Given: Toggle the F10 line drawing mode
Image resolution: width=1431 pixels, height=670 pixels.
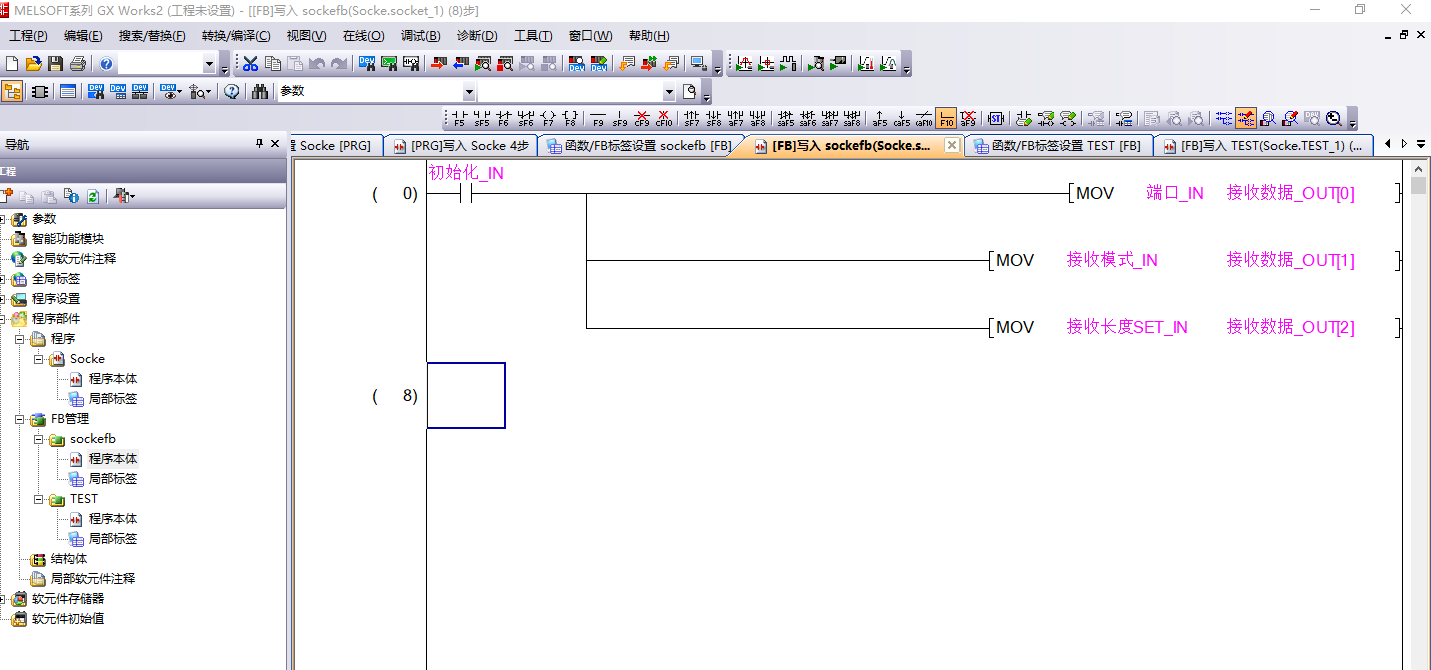Looking at the screenshot, I should (946, 118).
